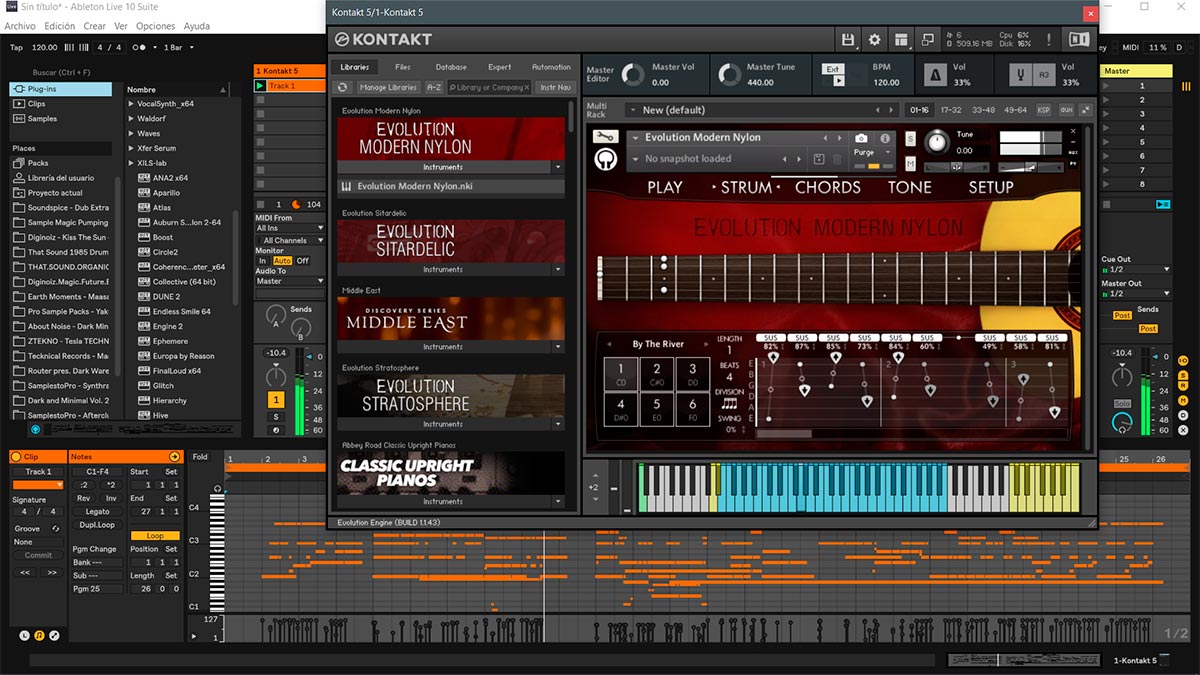1200x675 pixels.
Task: Select Plug-ins category in browser
Action: pos(60,89)
